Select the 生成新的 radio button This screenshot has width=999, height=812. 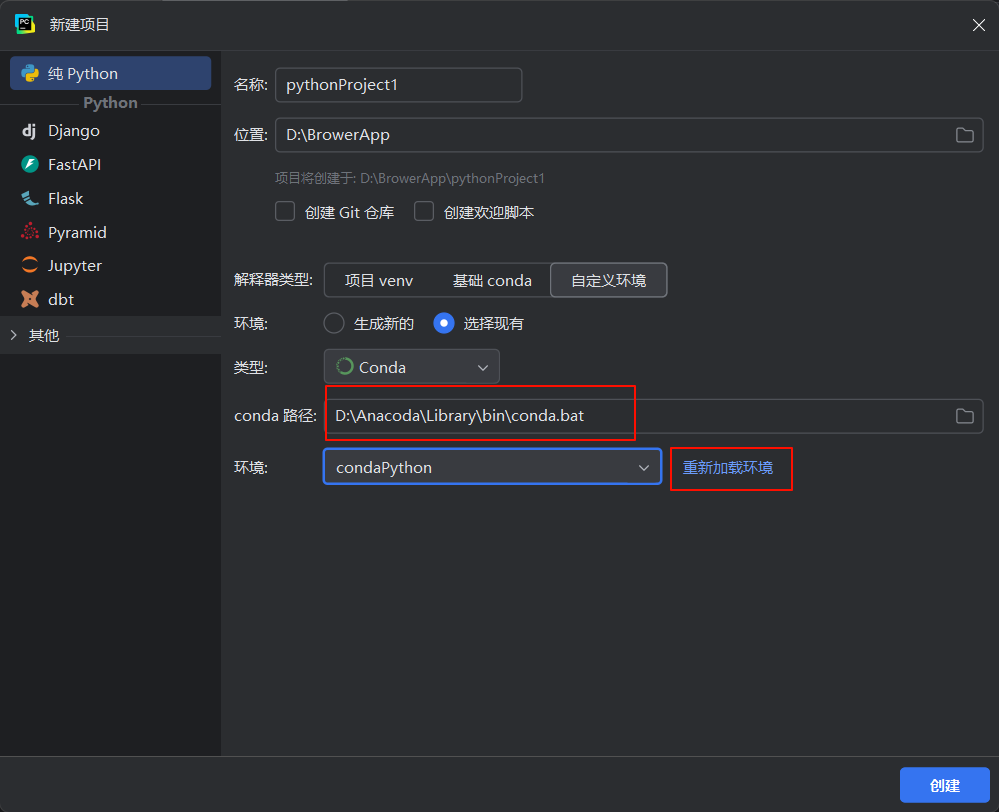point(334,323)
